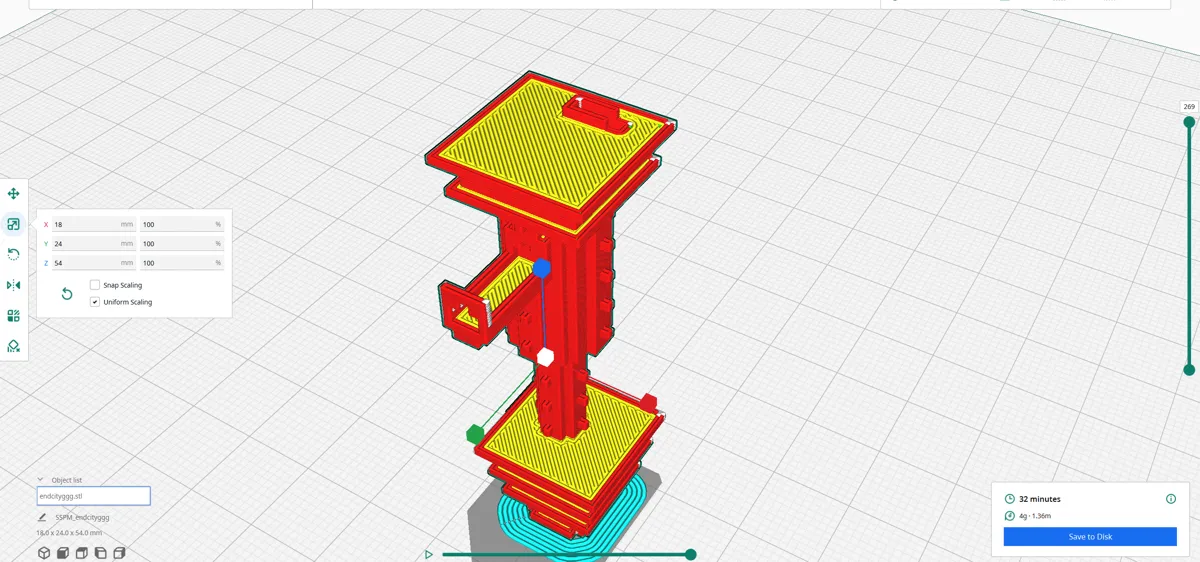Viewport: 1200px width, 562px height.
Task: Switch to front view cube icon
Action: pyautogui.click(x=63, y=553)
